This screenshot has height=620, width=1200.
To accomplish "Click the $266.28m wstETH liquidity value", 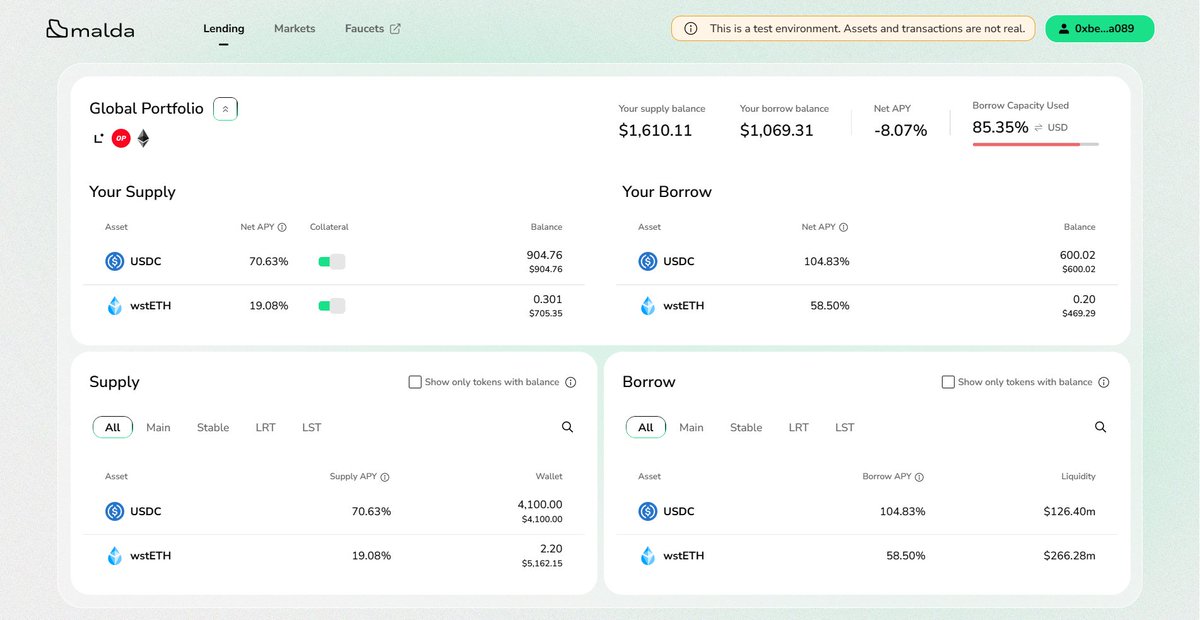I will tap(1070, 555).
